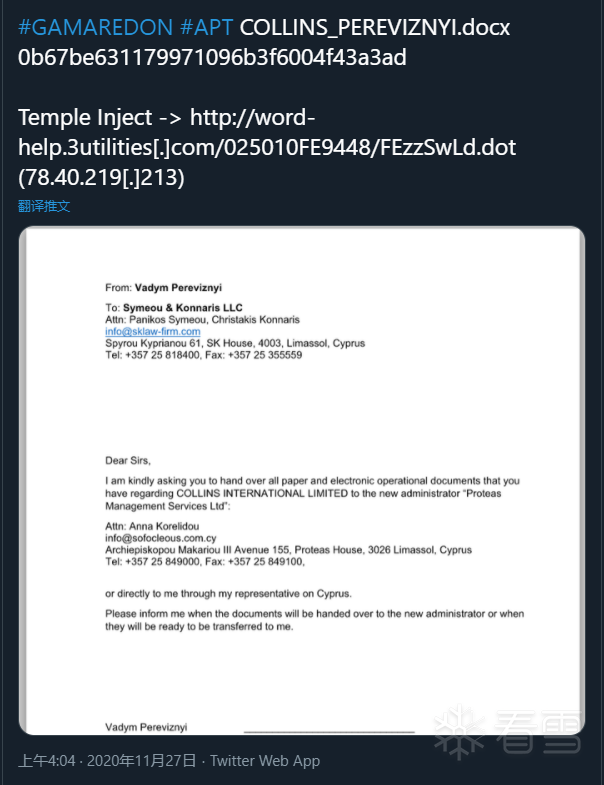Click the signature line beside Vadym Pereviznyi
The height and width of the screenshot is (785, 604).
(x=328, y=730)
